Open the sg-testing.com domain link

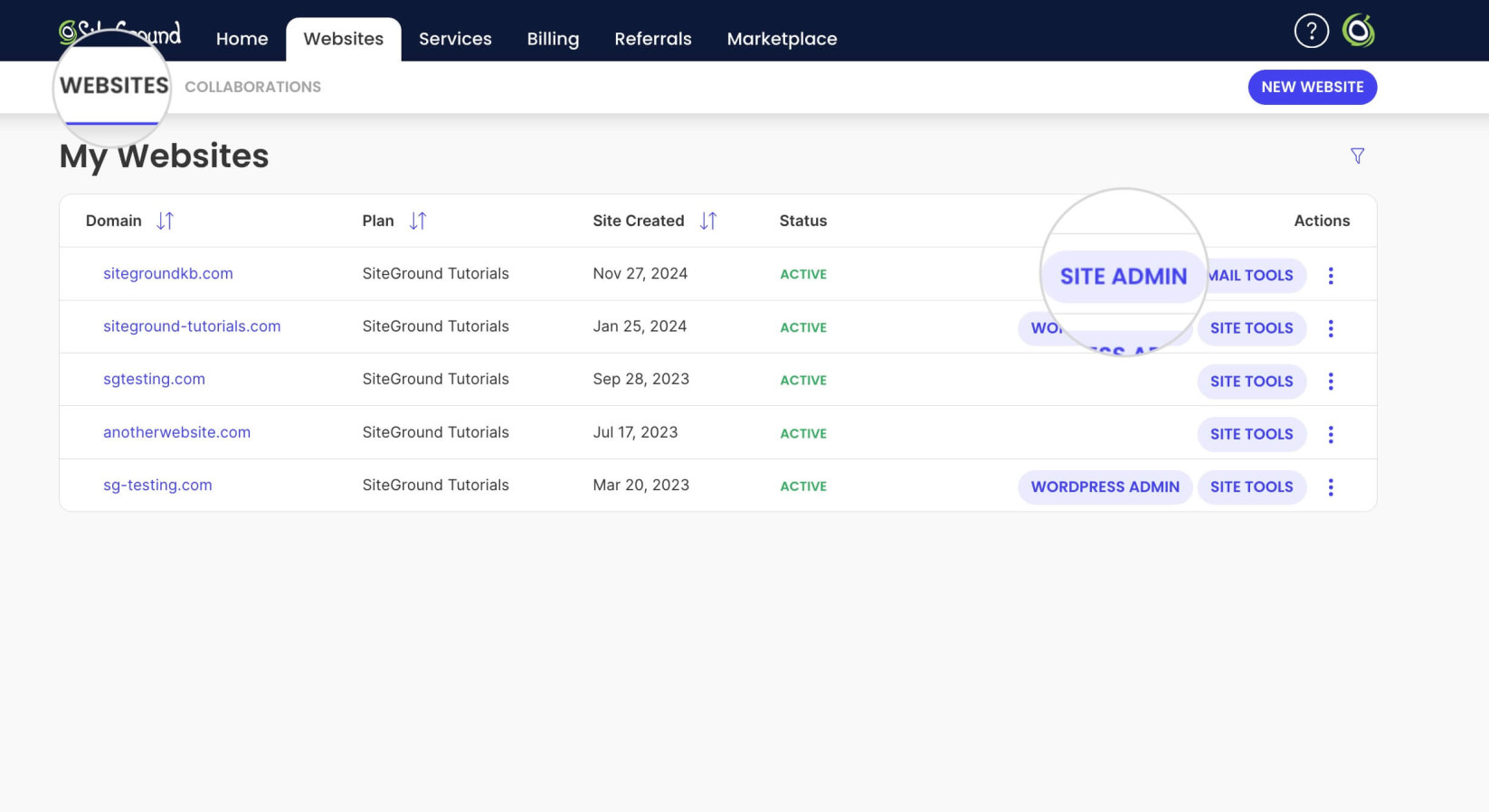click(x=157, y=485)
